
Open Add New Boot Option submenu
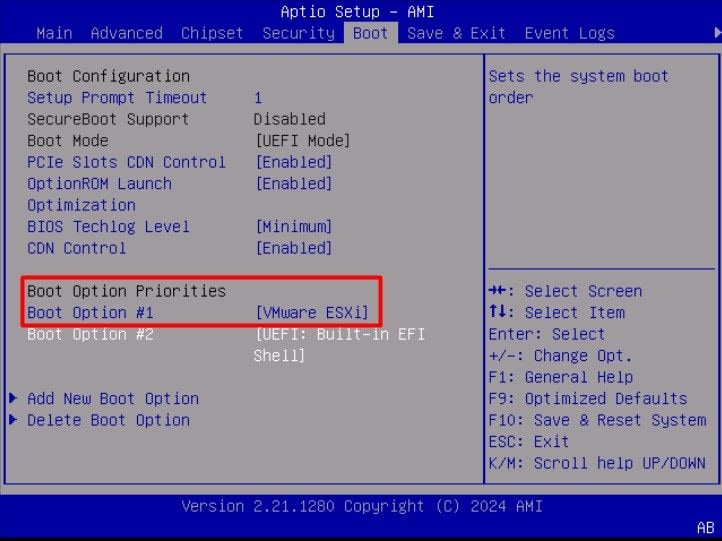pos(113,399)
